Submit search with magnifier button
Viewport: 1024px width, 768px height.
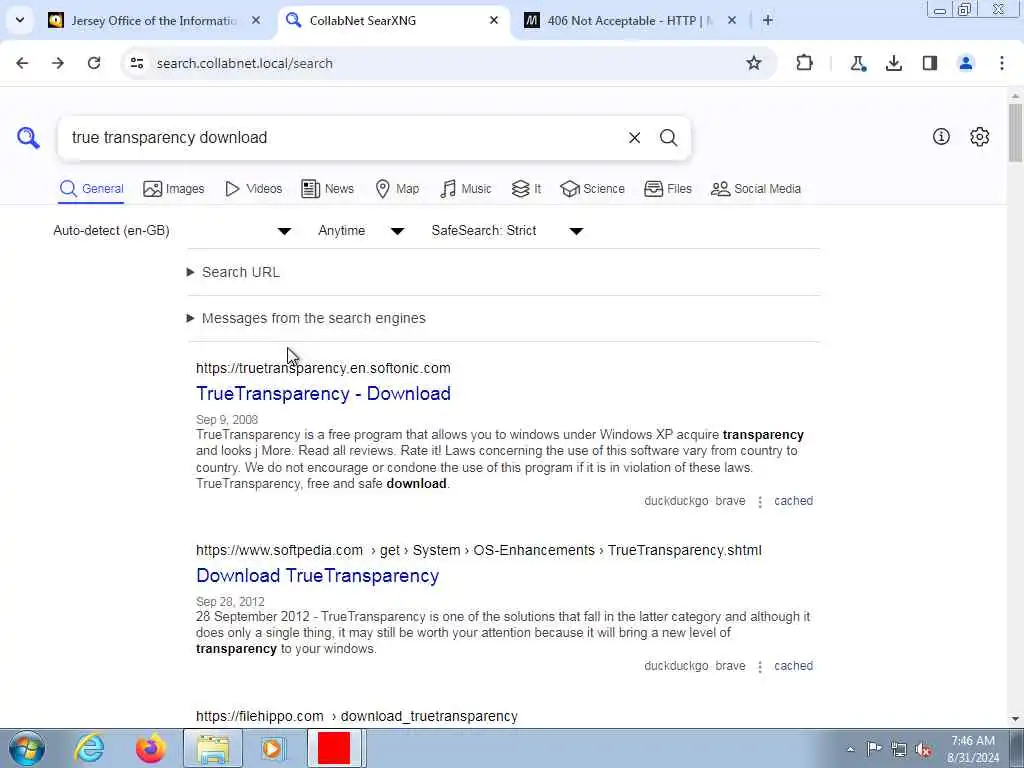coord(668,138)
